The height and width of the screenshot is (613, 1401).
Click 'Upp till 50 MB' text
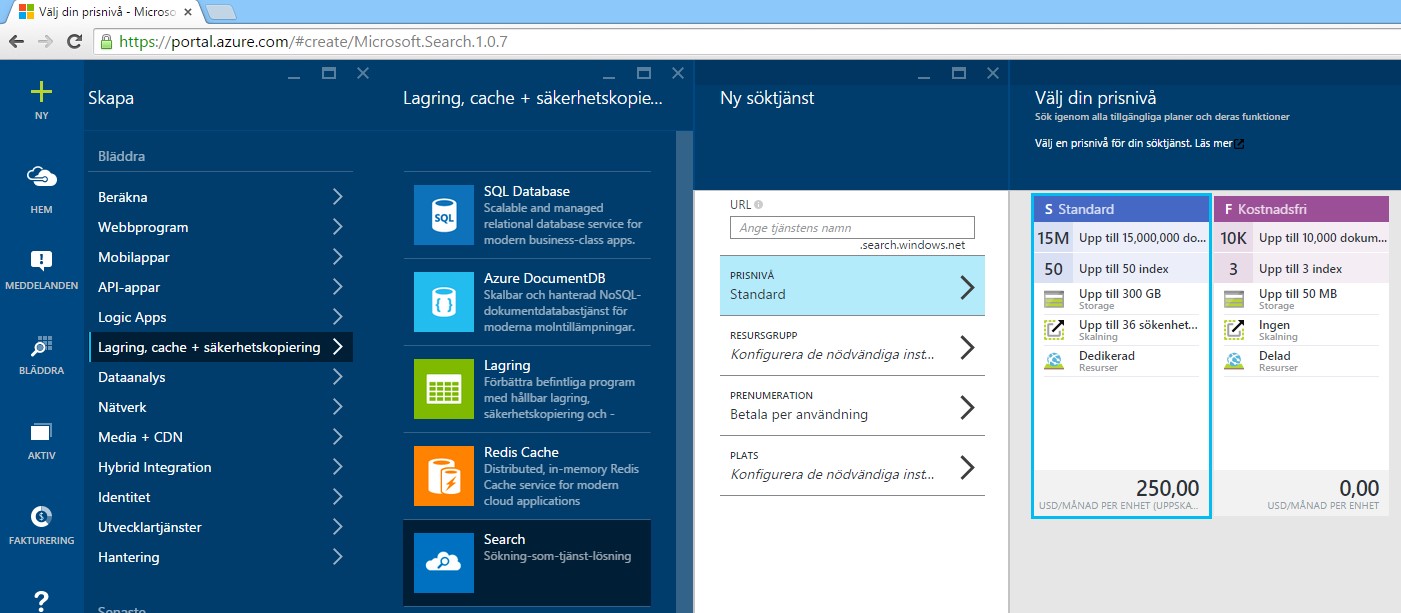click(1298, 294)
